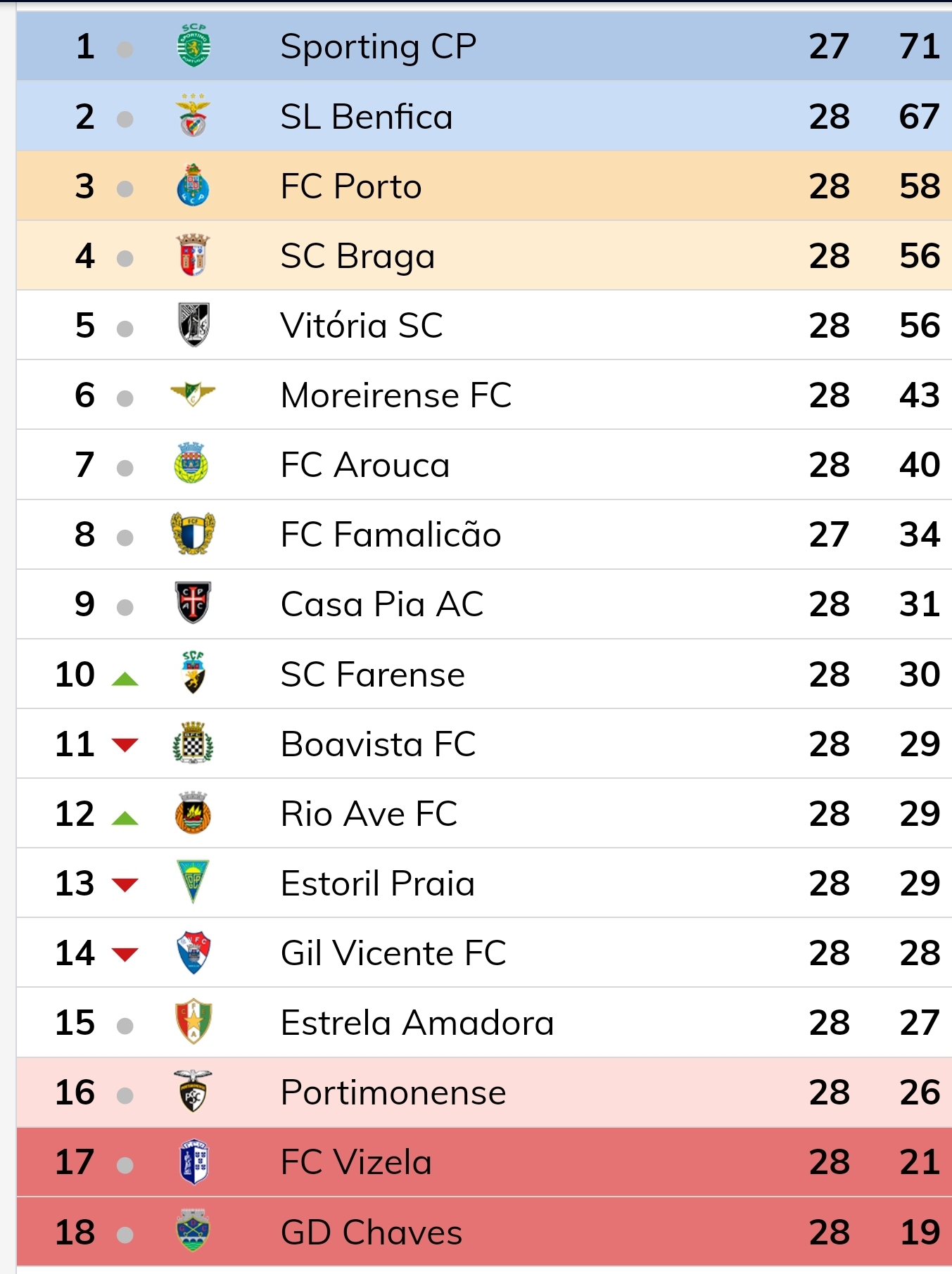Click the Boavista FC checkered crest
The image size is (952, 1274).
(193, 743)
